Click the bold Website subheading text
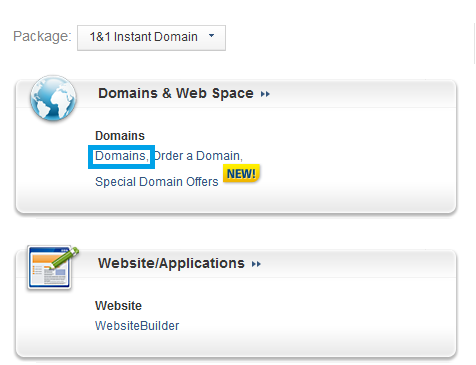 click(118, 306)
